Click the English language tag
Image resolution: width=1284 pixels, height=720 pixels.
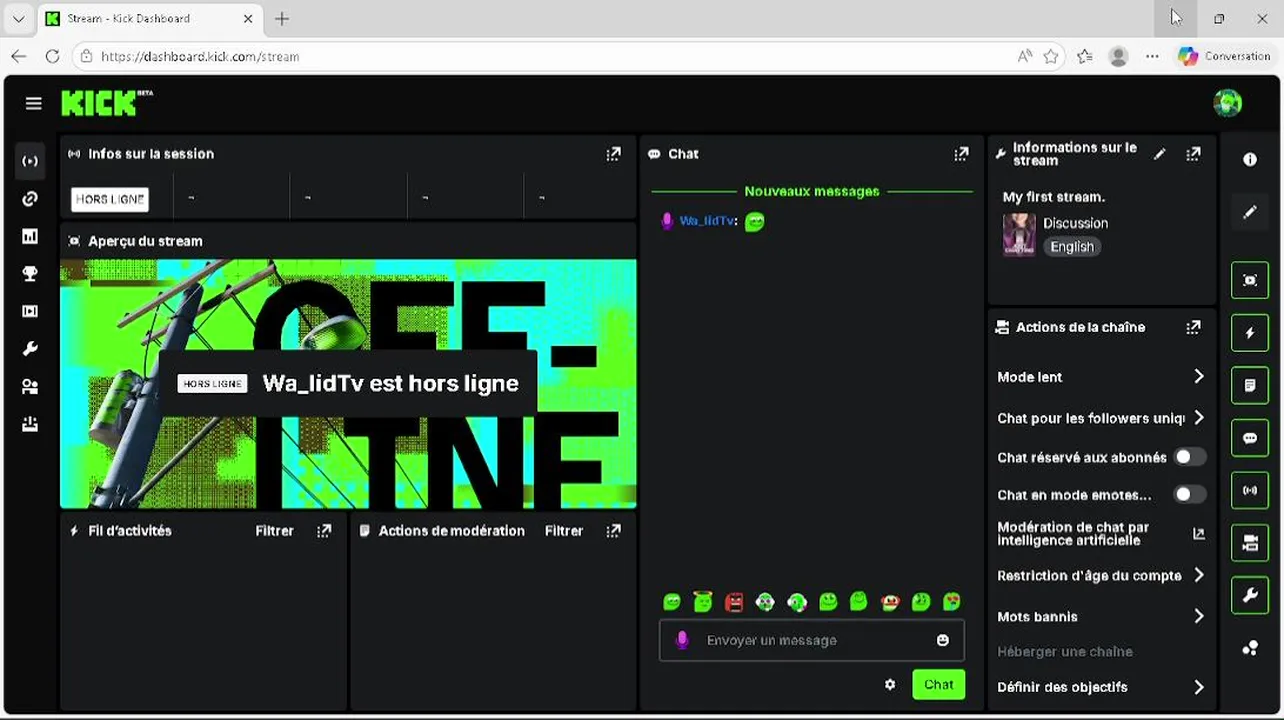pos(1072,247)
